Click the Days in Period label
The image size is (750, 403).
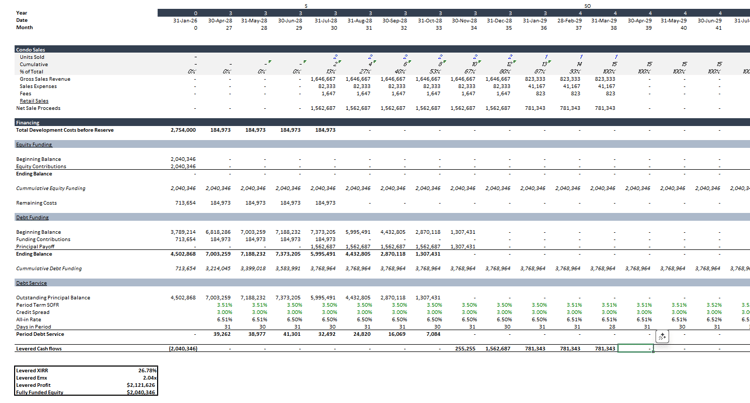33,327
